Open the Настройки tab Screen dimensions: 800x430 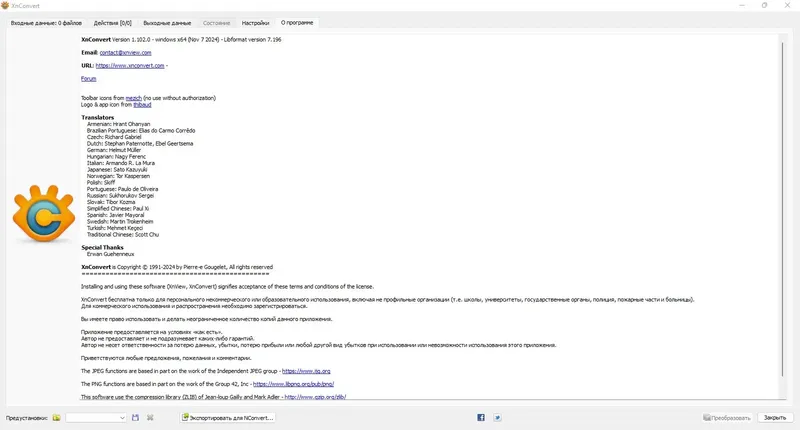(255, 23)
